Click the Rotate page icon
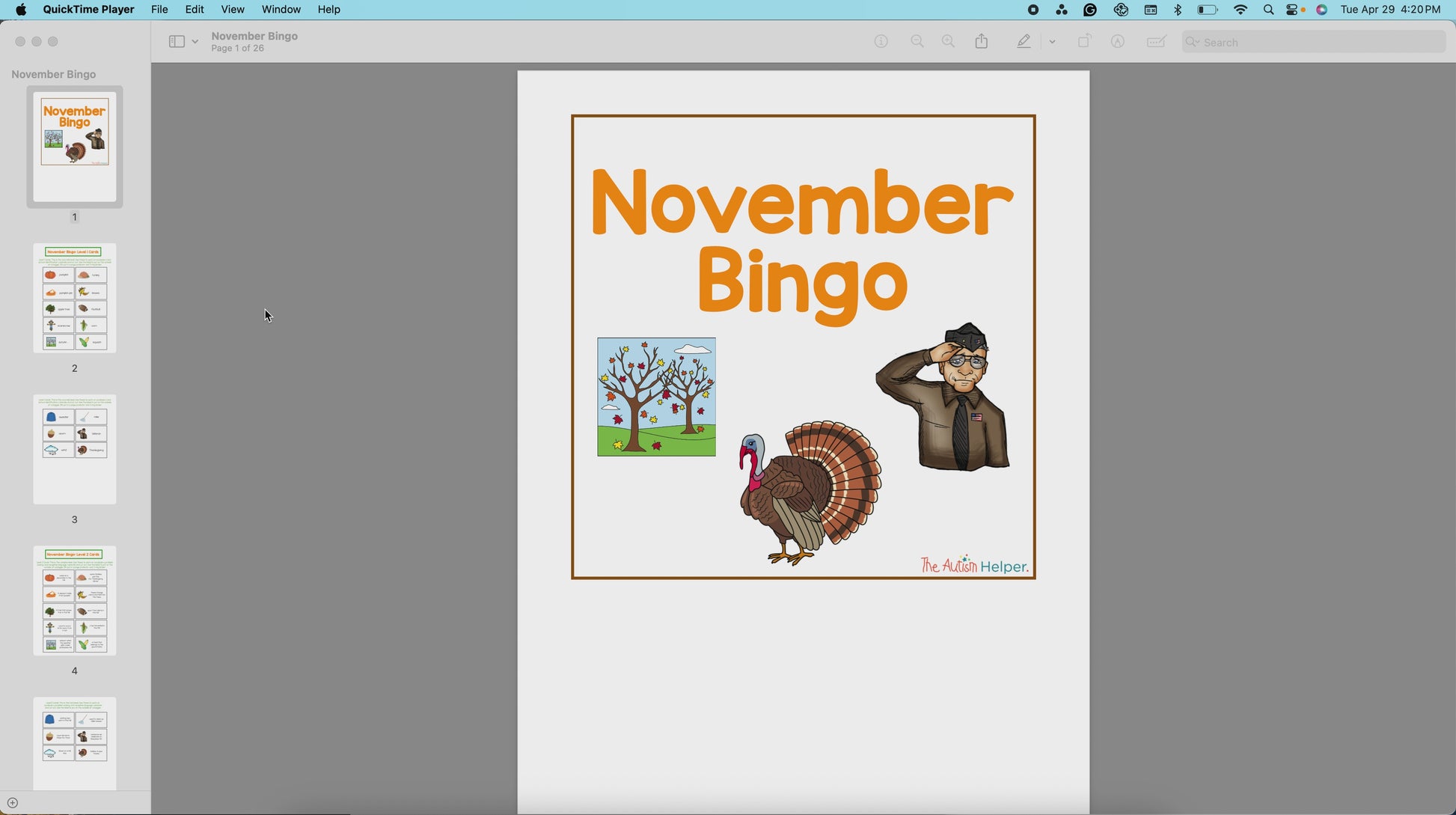This screenshot has width=1456, height=815. [x=1084, y=42]
